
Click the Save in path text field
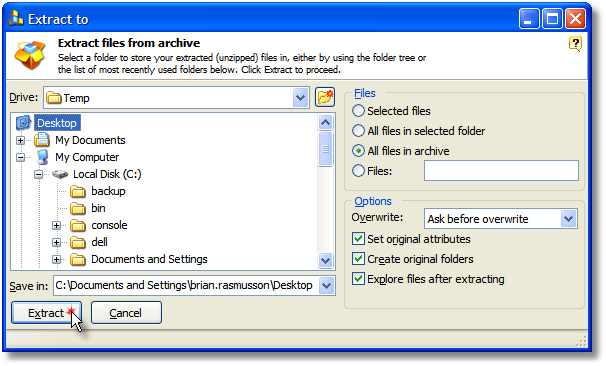[186, 286]
